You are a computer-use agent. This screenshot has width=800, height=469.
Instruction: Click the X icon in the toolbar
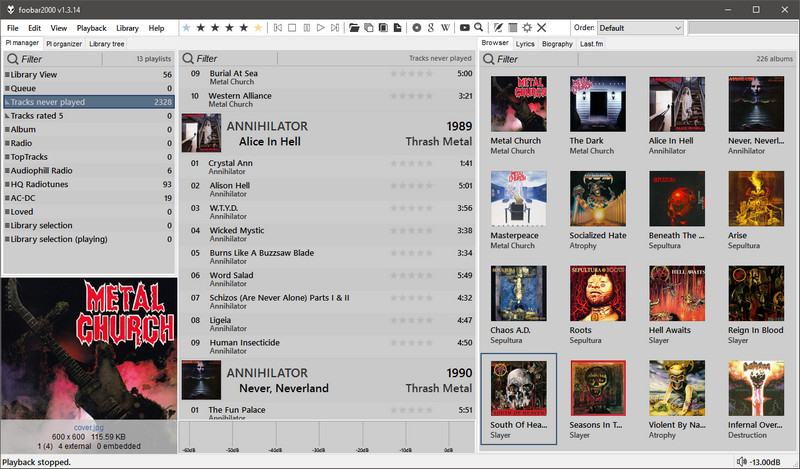pos(542,28)
